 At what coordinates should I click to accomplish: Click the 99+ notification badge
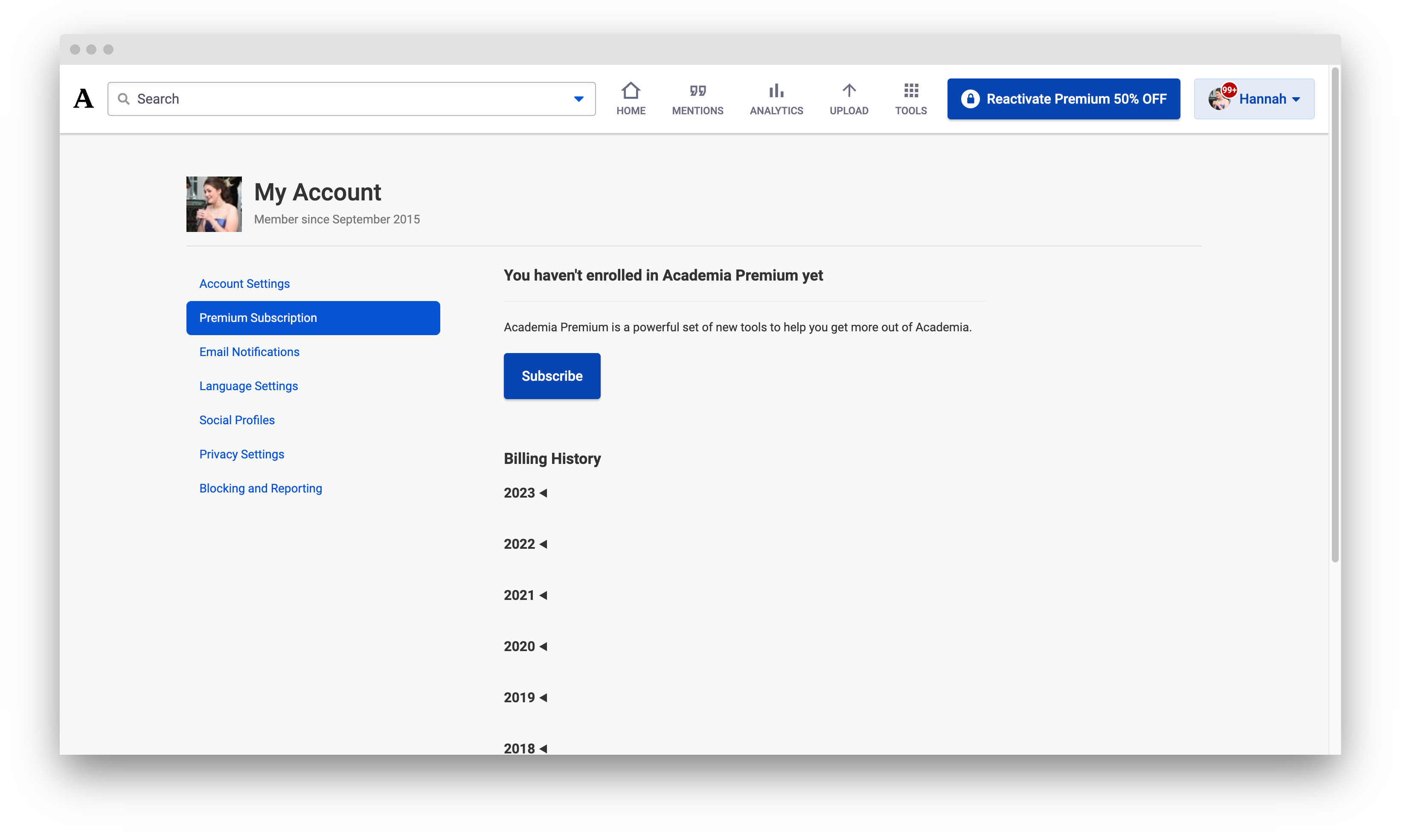[x=1228, y=90]
